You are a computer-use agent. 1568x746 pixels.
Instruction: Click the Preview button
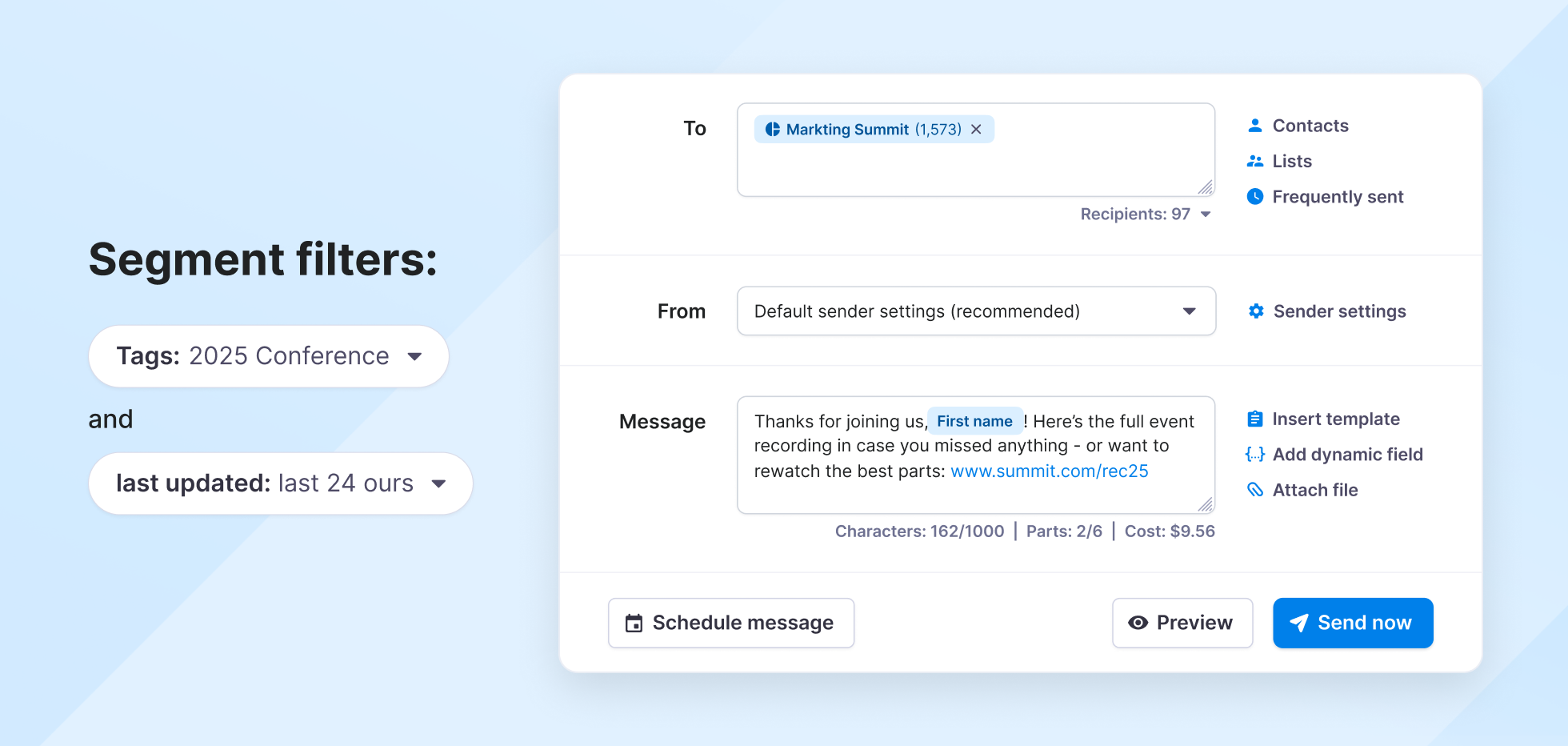(x=1182, y=623)
